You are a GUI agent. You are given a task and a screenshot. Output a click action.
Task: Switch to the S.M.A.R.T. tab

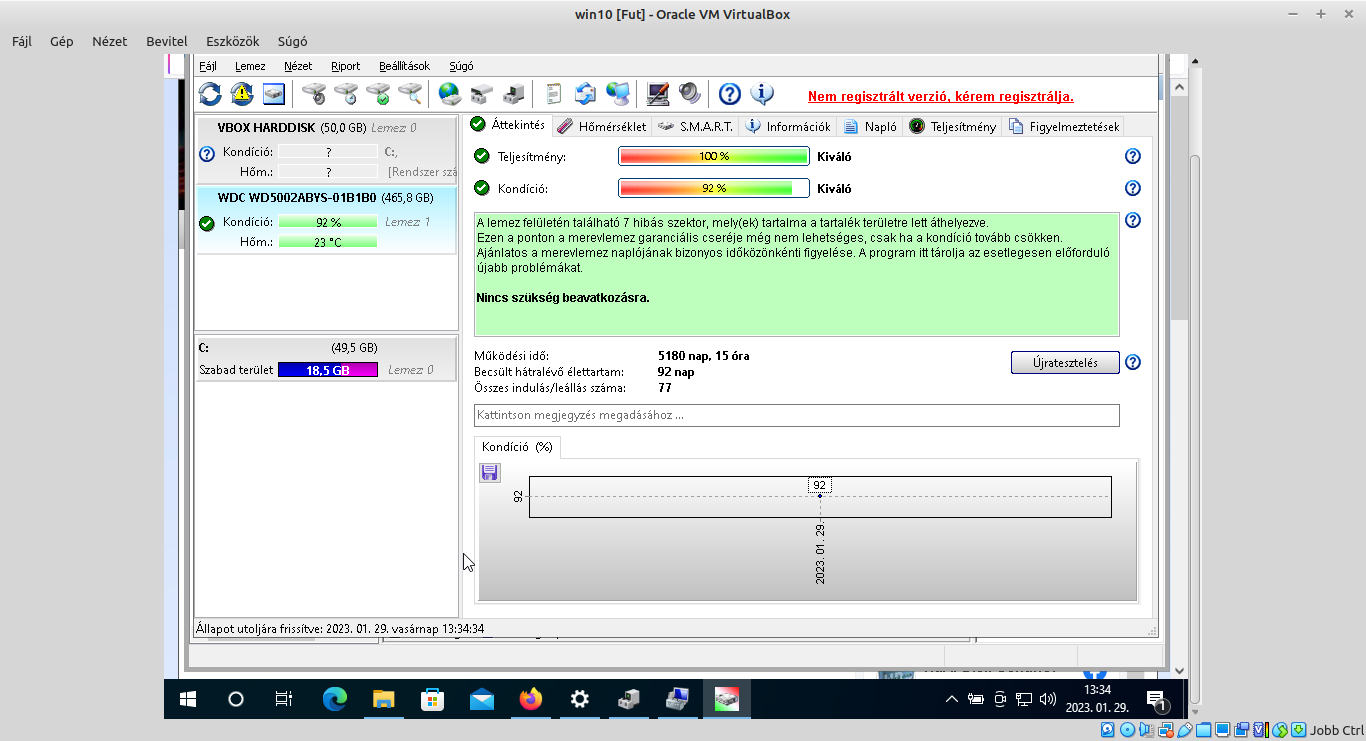[696, 126]
